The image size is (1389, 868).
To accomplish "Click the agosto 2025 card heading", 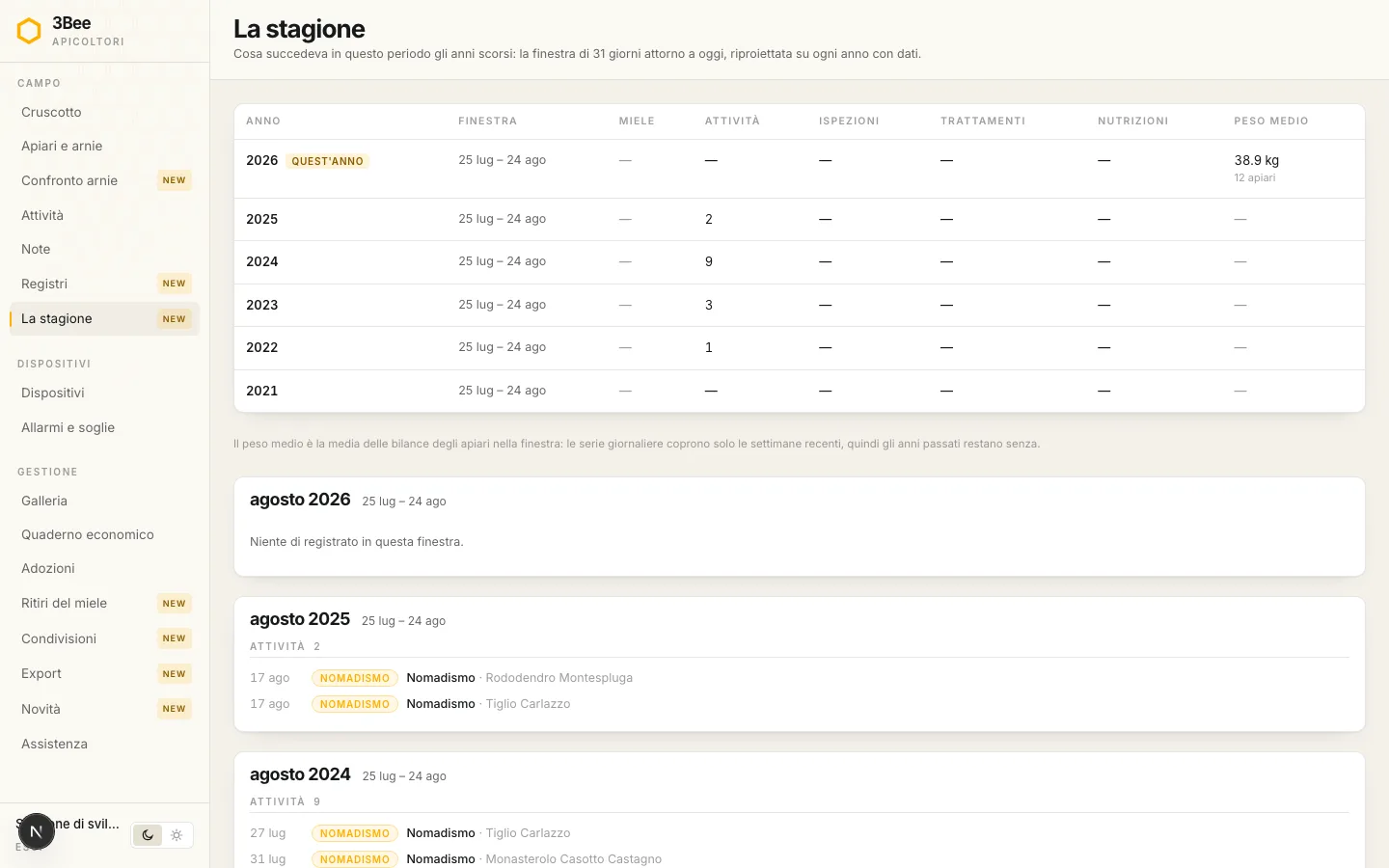I will pyautogui.click(x=300, y=619).
